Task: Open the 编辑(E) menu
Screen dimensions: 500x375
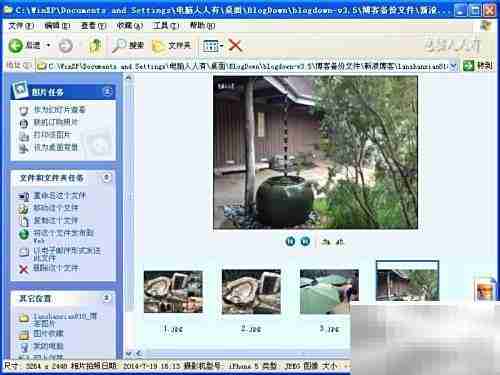Action: tap(57, 26)
